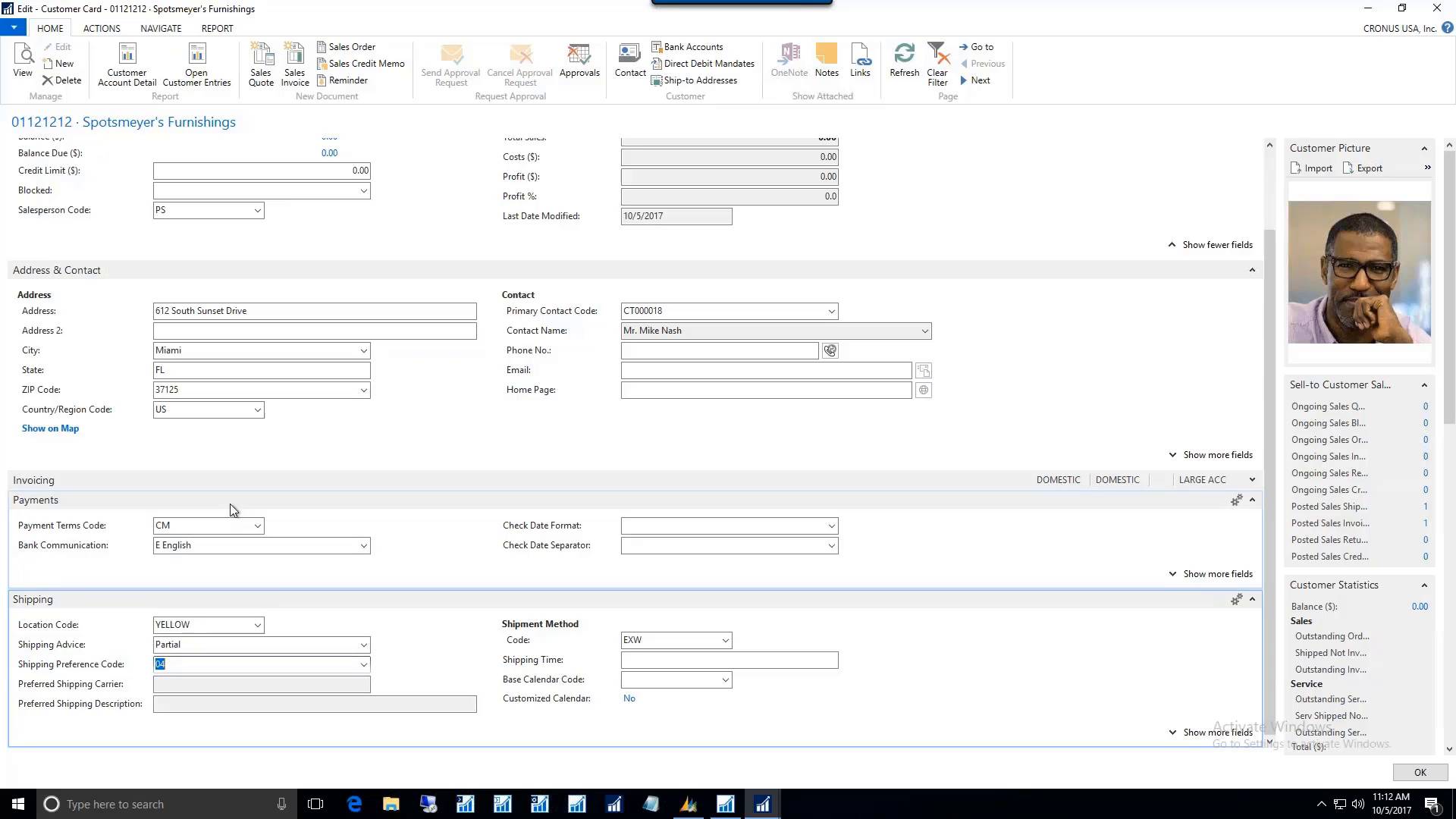Open the Shipment Method Code dropdown
Screen dimensions: 1456x819
tap(723, 639)
